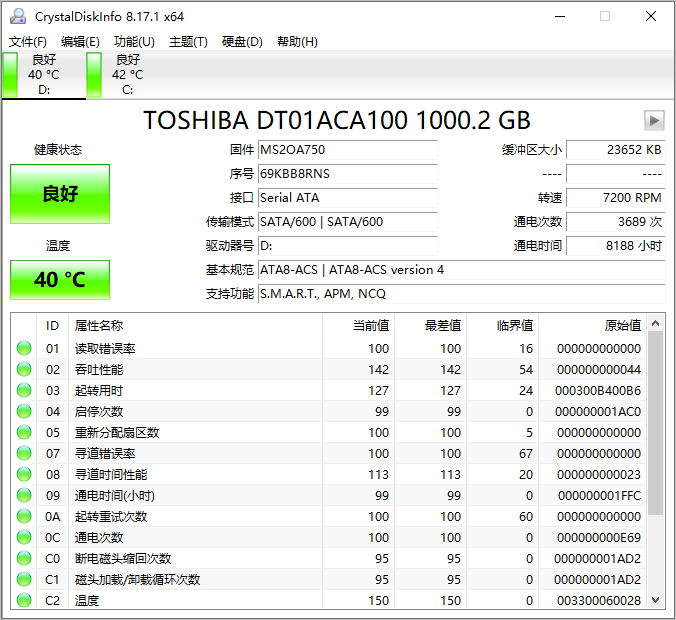Viewport: 676px width, 620px height.
Task: Click the 40 °C temperature button
Action: [60, 280]
